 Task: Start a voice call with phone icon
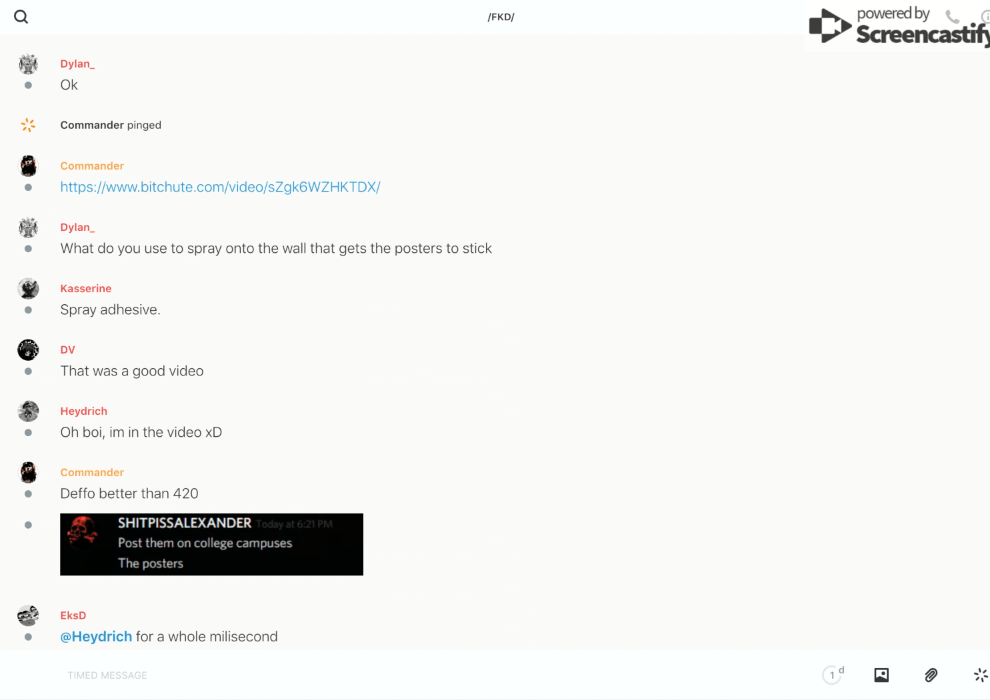[952, 17]
